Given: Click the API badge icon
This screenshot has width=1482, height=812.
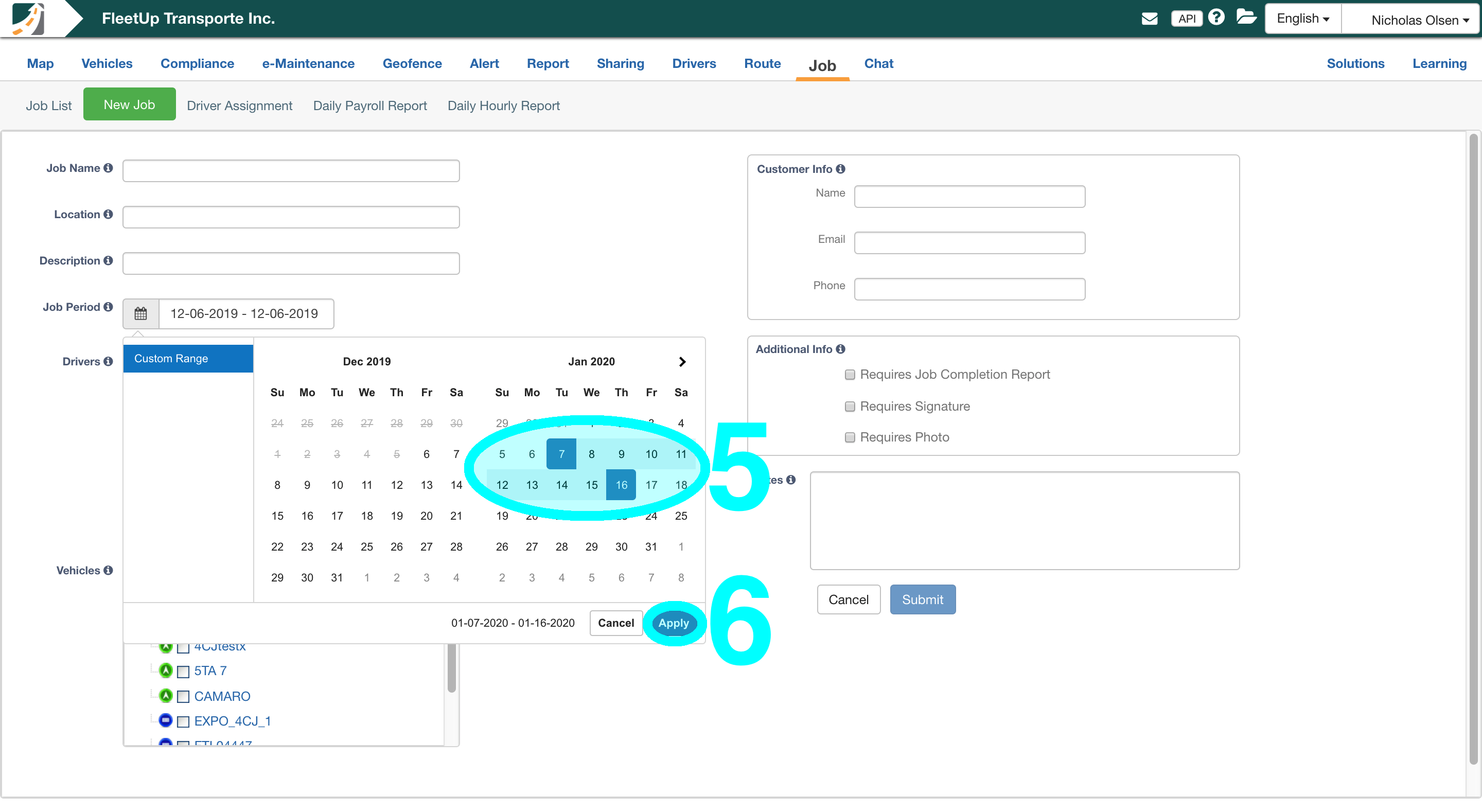Looking at the screenshot, I should pos(1186,19).
